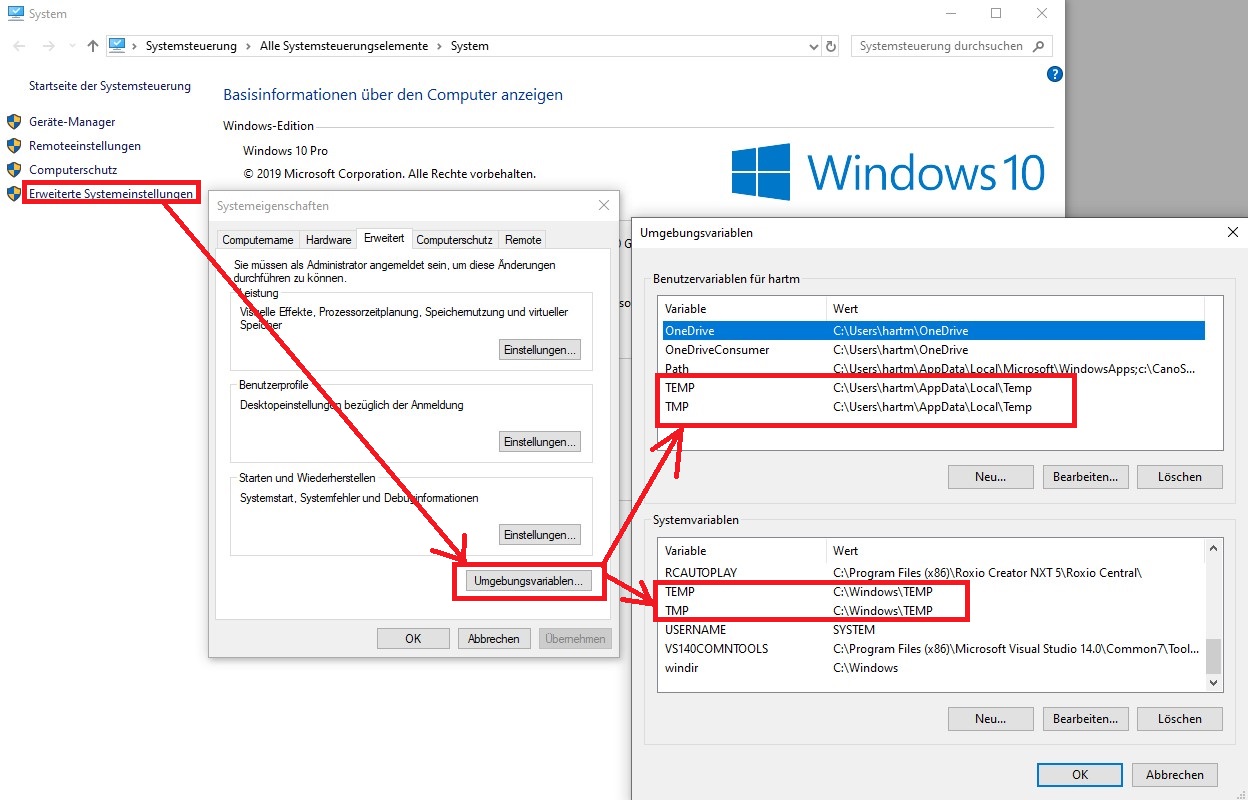Select the RCAUTOPLAY system variable
1248x800 pixels.
pos(932,573)
